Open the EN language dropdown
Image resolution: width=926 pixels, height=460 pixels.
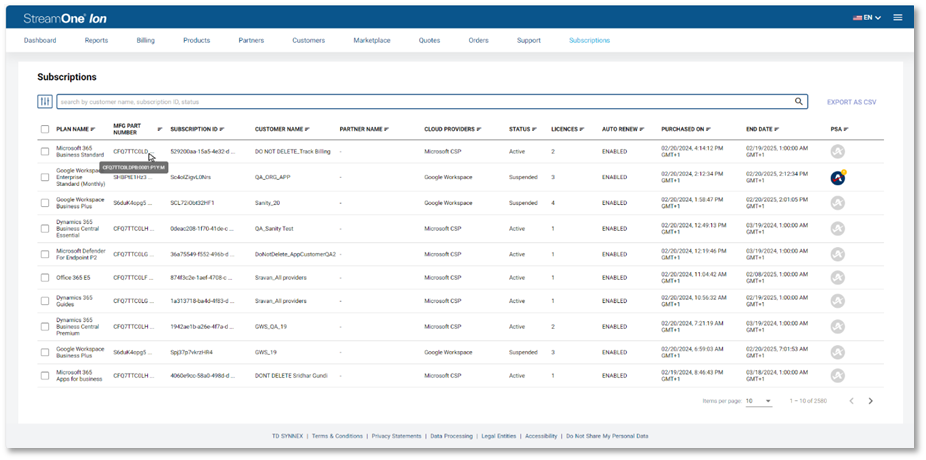867,18
